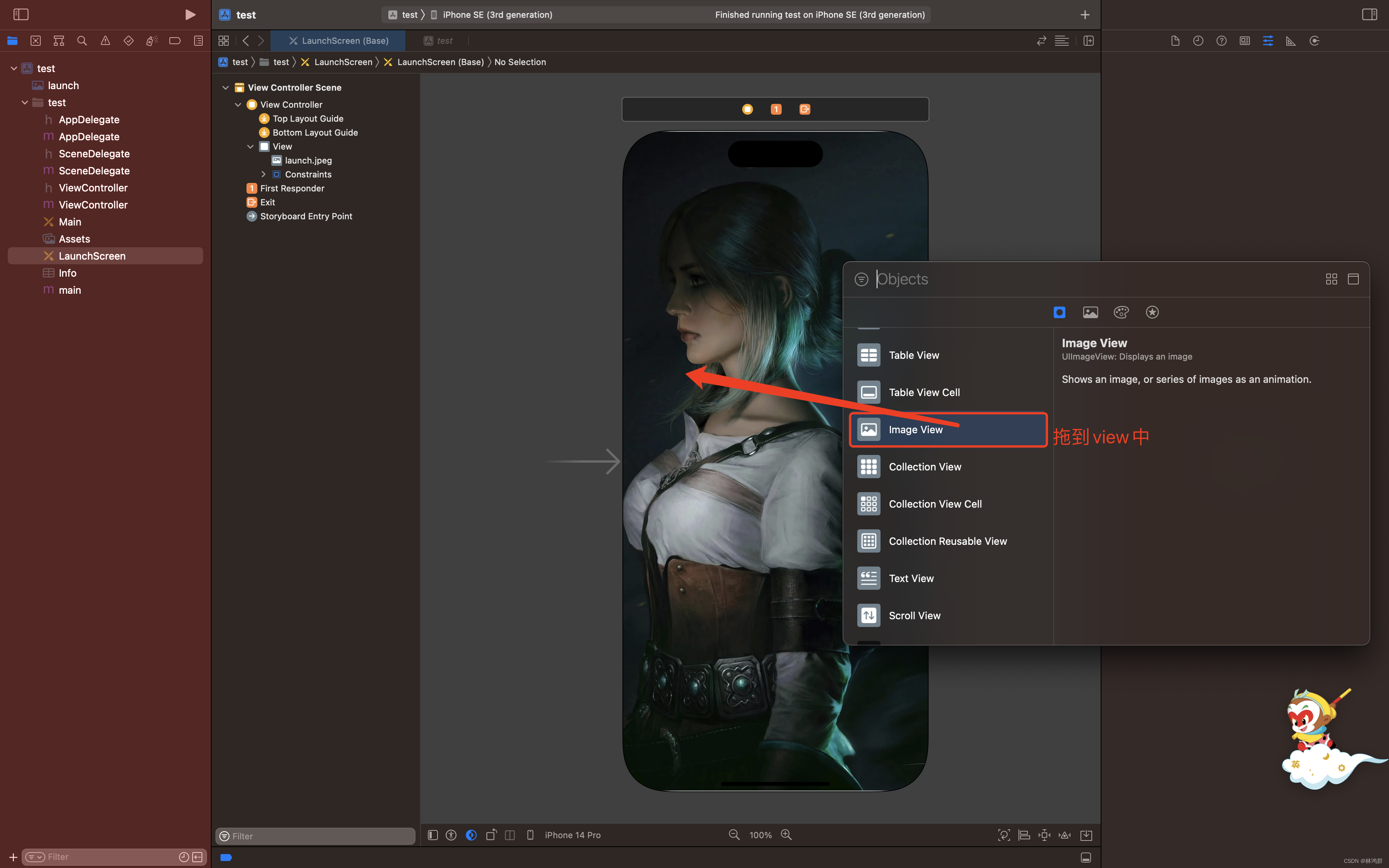Screen dimensions: 1389x868
Task: Open the Library with the plus button
Action: pyautogui.click(x=1085, y=14)
